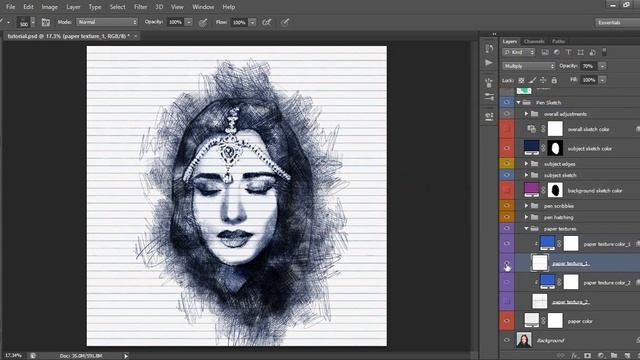Filter layers by shape layers icon

pos(580,52)
